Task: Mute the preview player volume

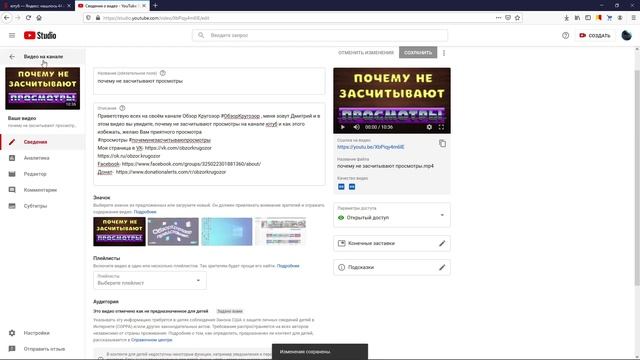Action: click(356, 127)
